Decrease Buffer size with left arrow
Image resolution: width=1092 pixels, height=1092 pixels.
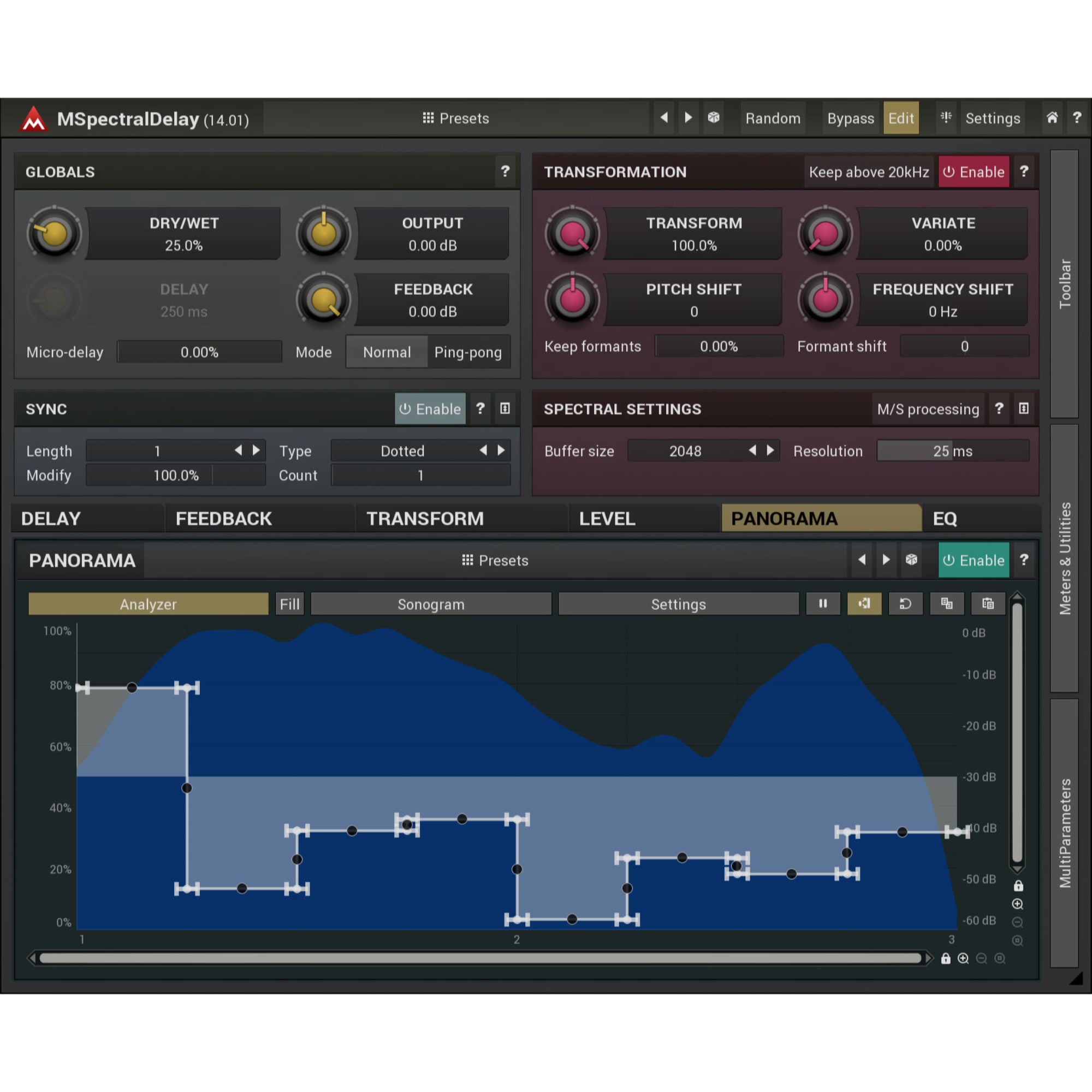point(752,450)
